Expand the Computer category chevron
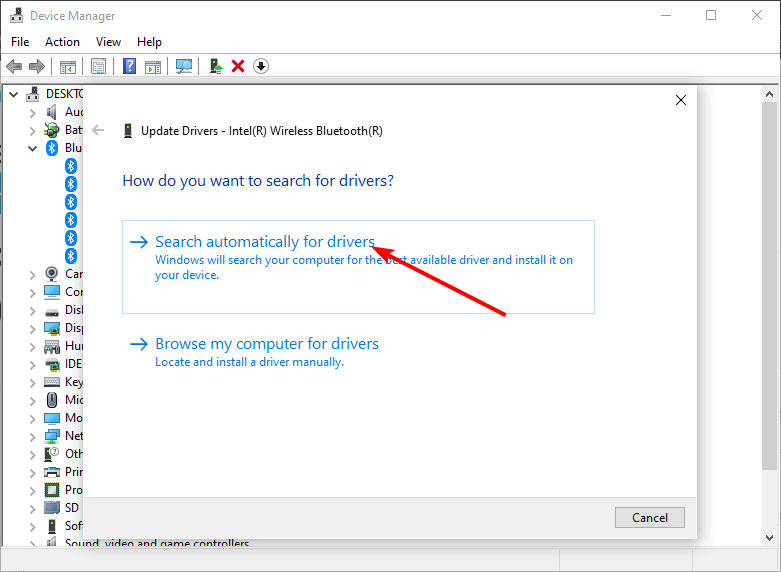Image resolution: width=781 pixels, height=572 pixels. pos(33,292)
